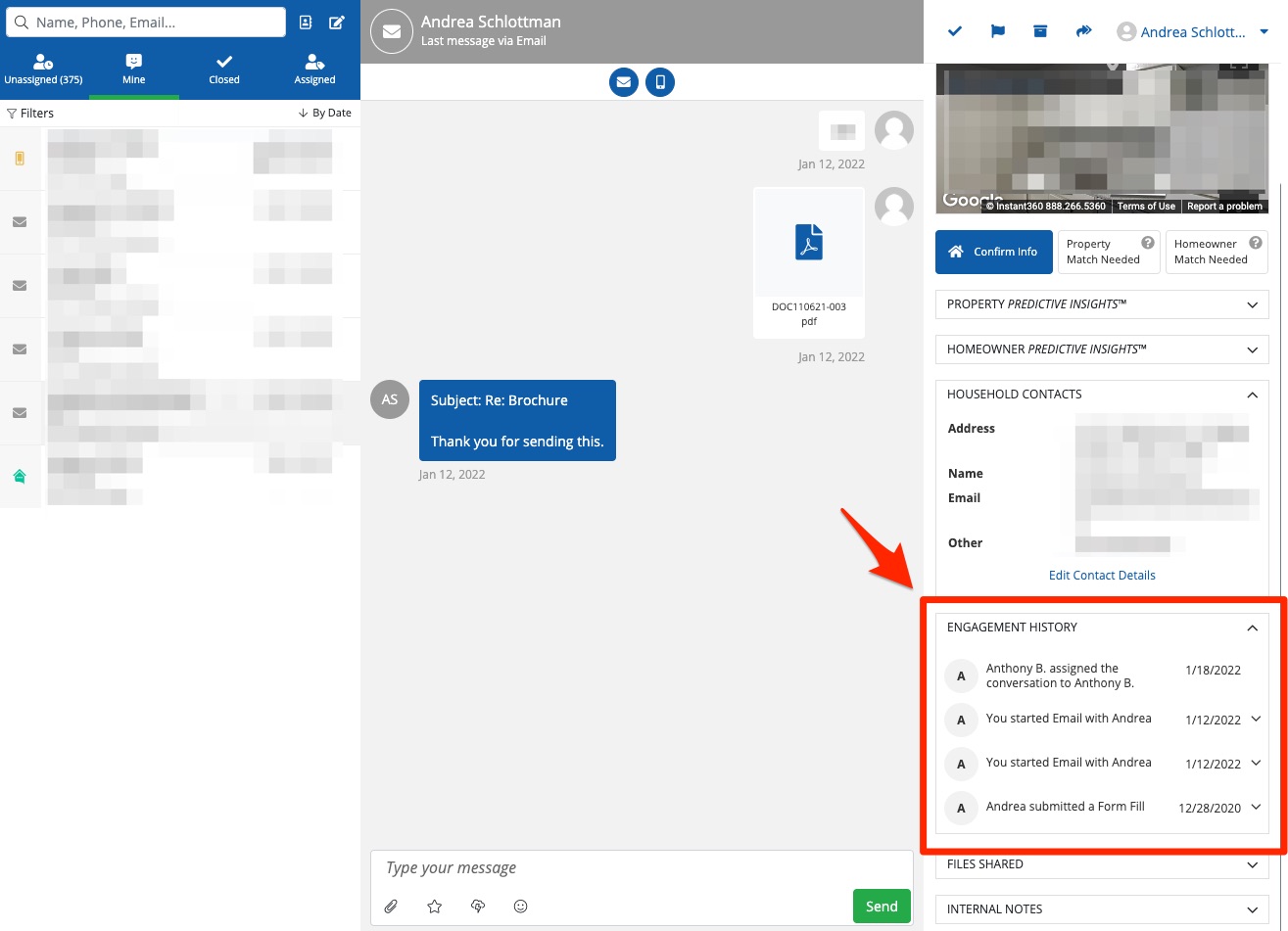Open the emoji picker smiley icon
Image resolution: width=1288 pixels, height=931 pixels.
pos(521,907)
